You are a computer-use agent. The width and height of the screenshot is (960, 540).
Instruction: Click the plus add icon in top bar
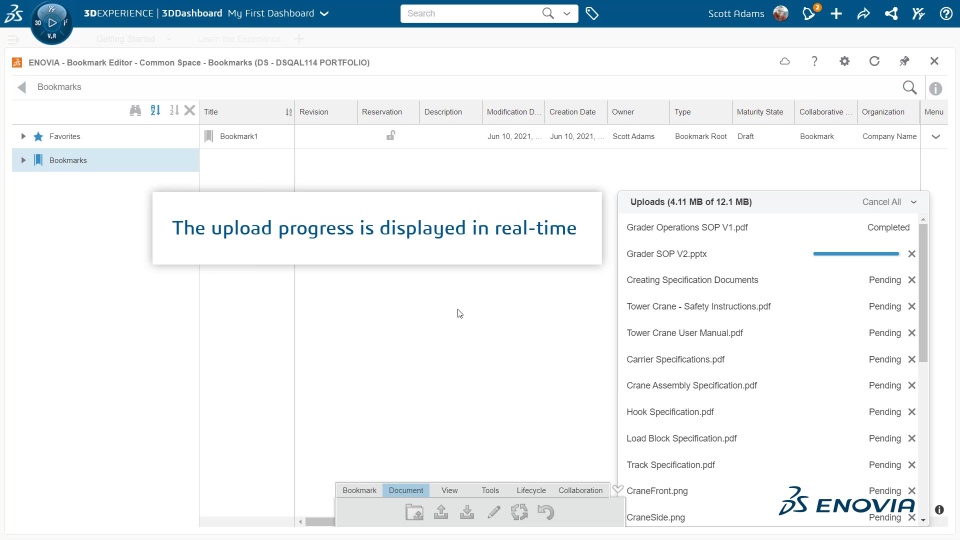click(x=836, y=13)
